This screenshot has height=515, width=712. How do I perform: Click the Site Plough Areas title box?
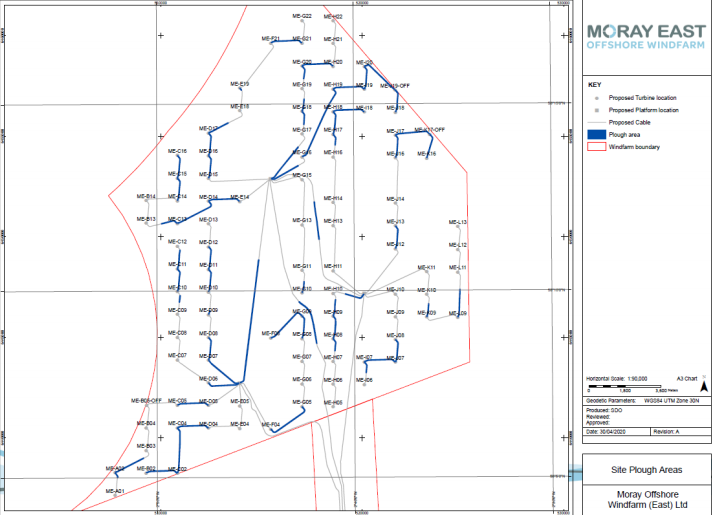pos(645,468)
